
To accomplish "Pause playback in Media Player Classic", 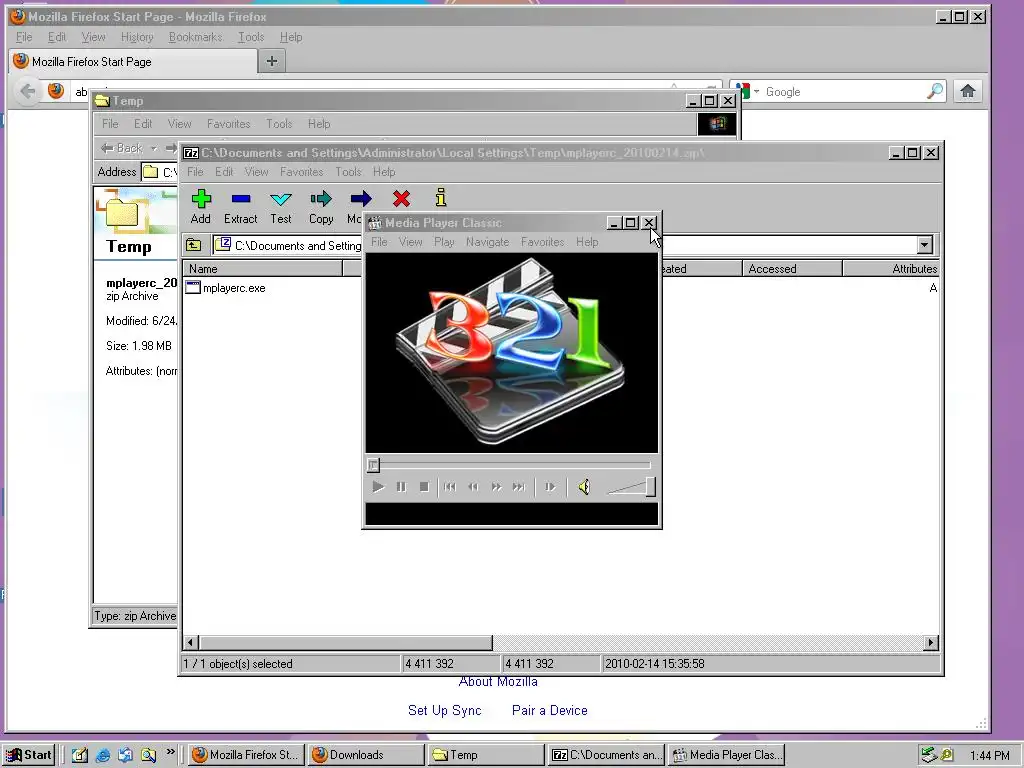I will click(x=401, y=487).
